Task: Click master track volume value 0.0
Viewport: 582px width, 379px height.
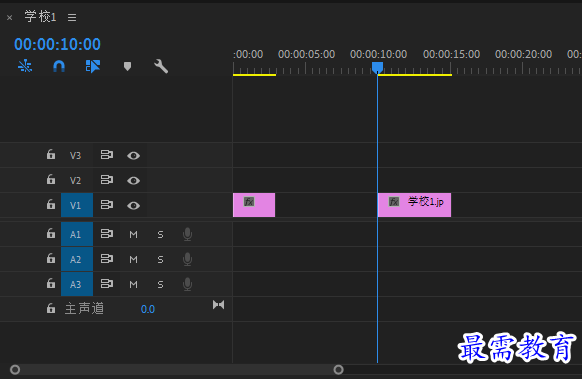Action: coord(148,309)
